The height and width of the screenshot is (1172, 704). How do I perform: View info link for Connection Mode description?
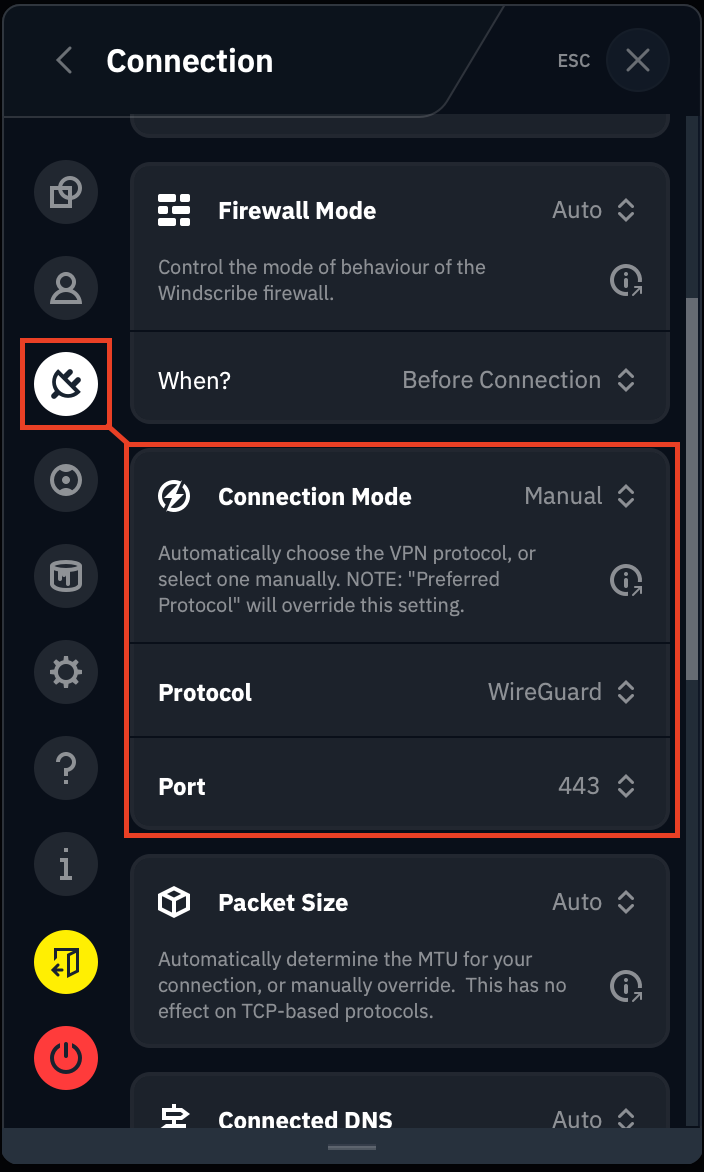(x=627, y=580)
